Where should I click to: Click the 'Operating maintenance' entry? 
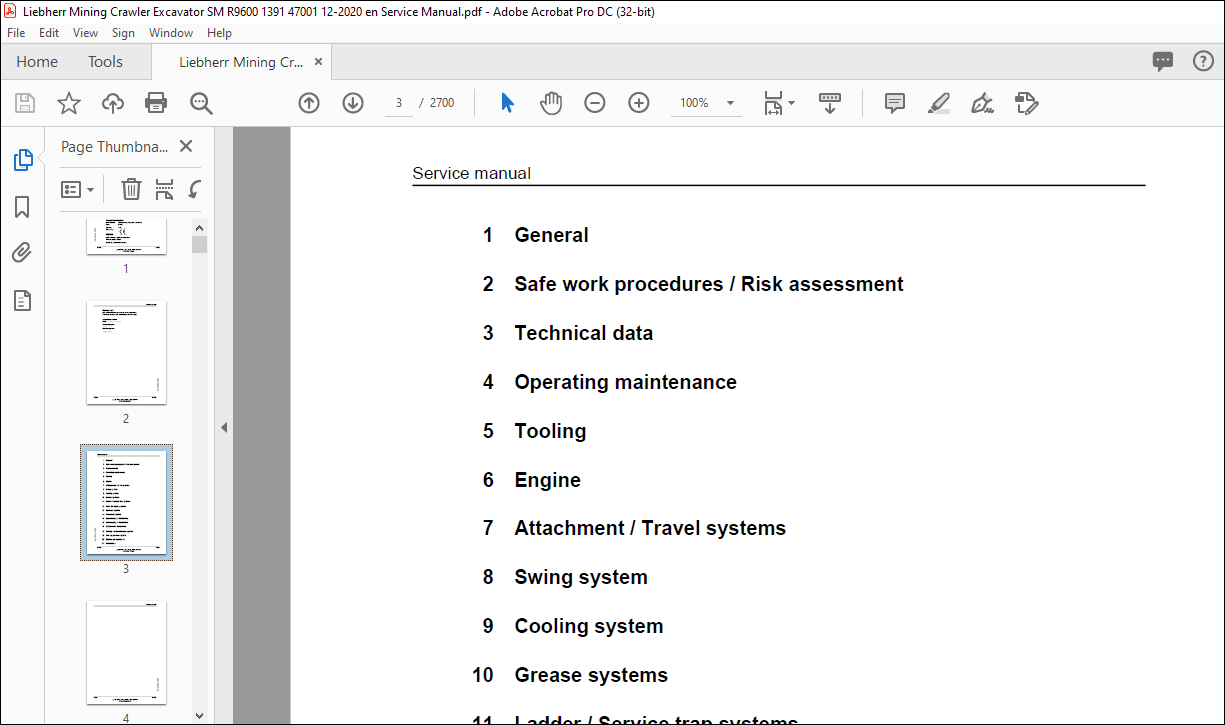(625, 382)
